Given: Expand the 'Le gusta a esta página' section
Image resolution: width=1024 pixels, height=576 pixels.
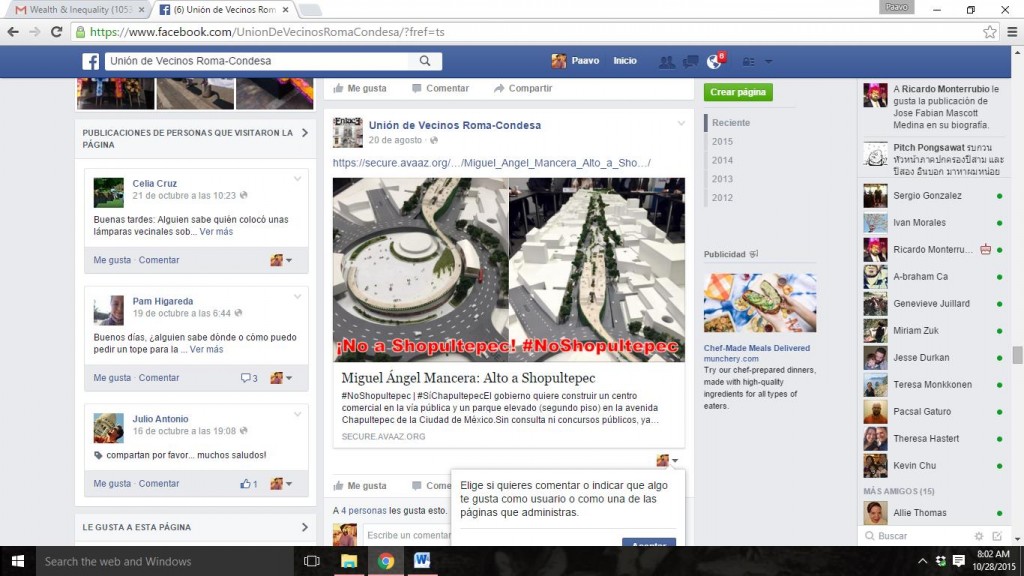Looking at the screenshot, I should coord(304,527).
